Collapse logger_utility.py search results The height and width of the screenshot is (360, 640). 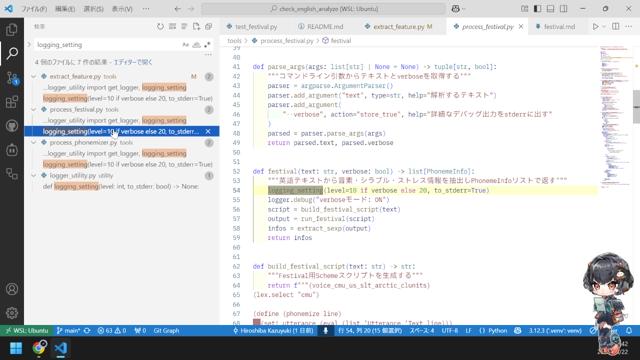pos(34,176)
